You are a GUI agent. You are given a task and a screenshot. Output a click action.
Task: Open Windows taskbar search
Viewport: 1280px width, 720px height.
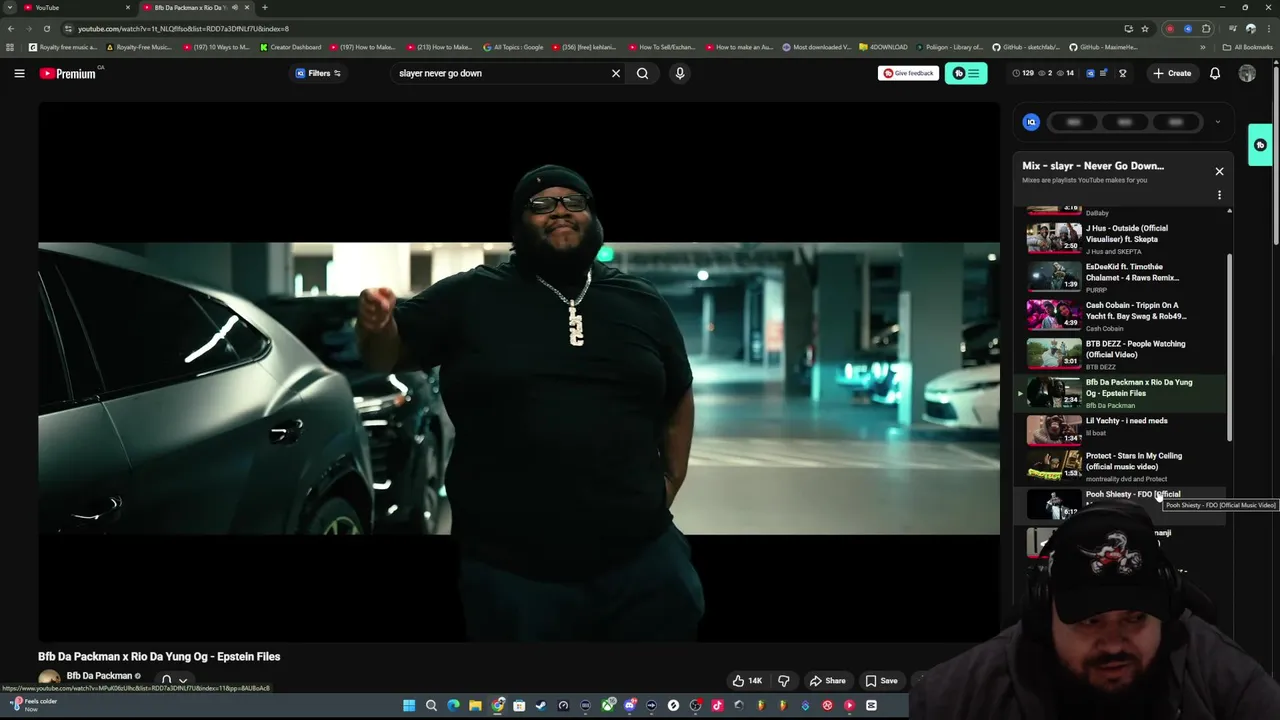[431, 705]
